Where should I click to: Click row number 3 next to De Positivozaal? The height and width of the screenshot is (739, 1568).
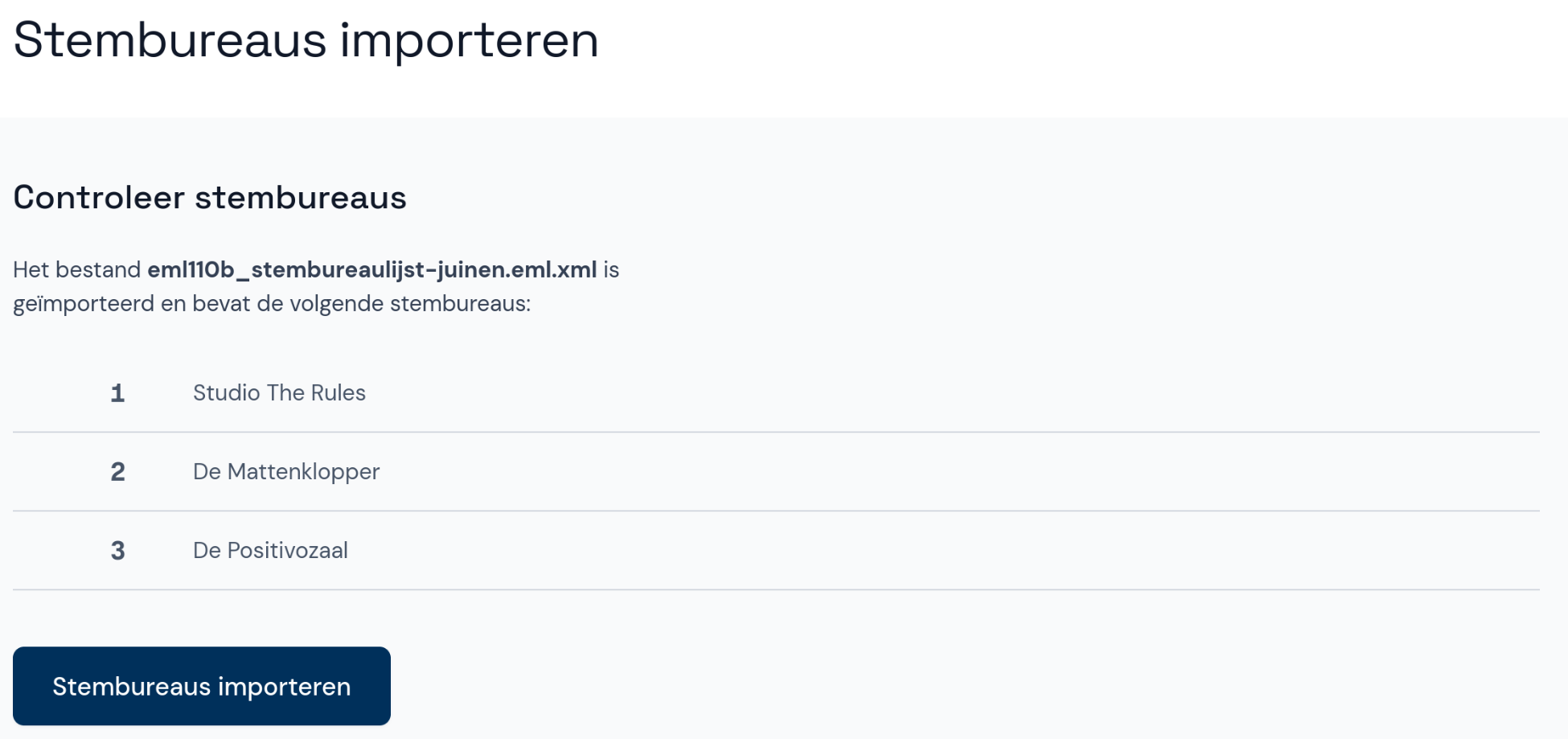click(117, 550)
